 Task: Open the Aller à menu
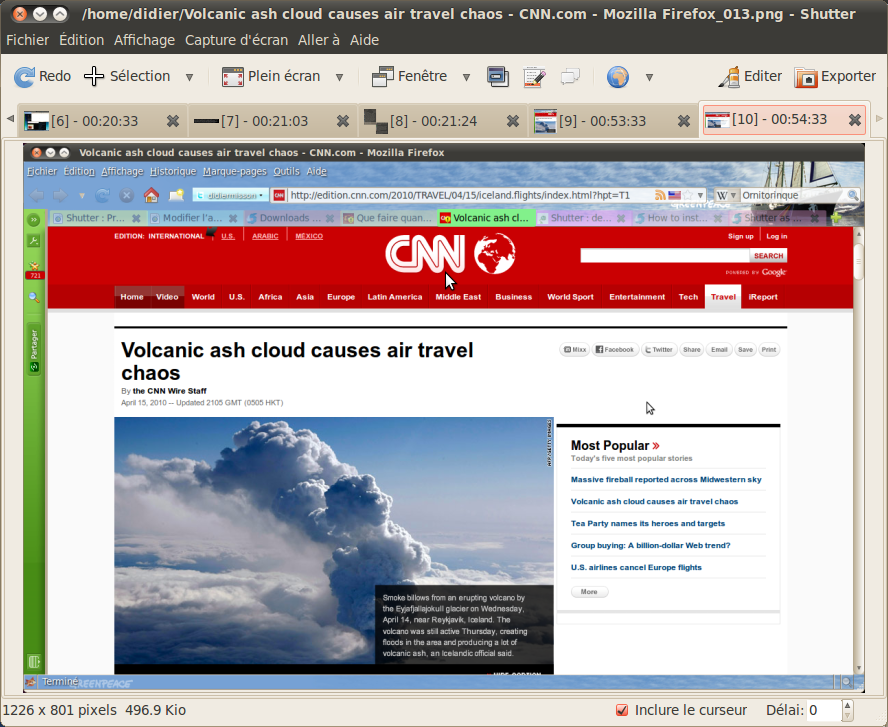319,40
